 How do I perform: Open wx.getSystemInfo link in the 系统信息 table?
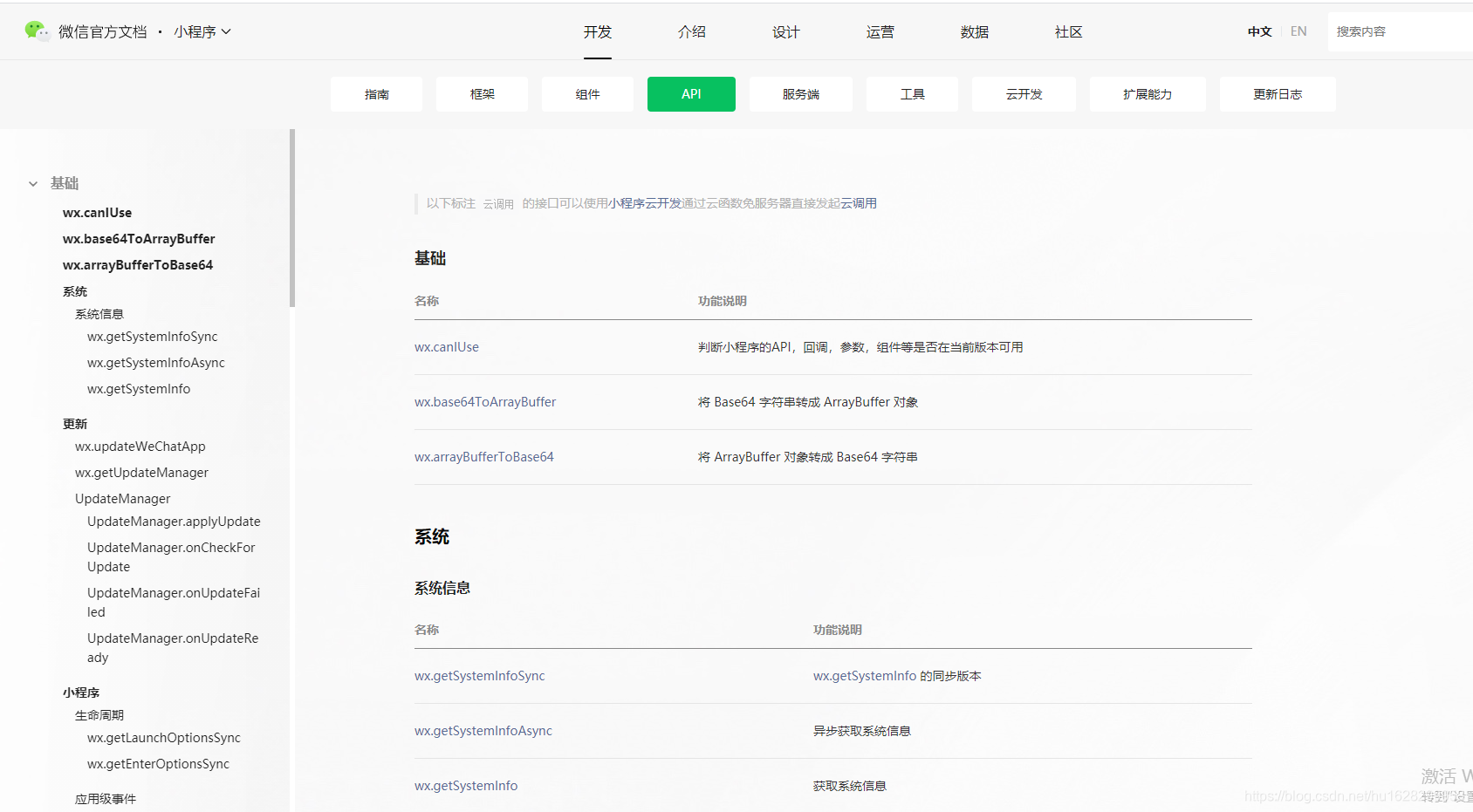(x=466, y=786)
